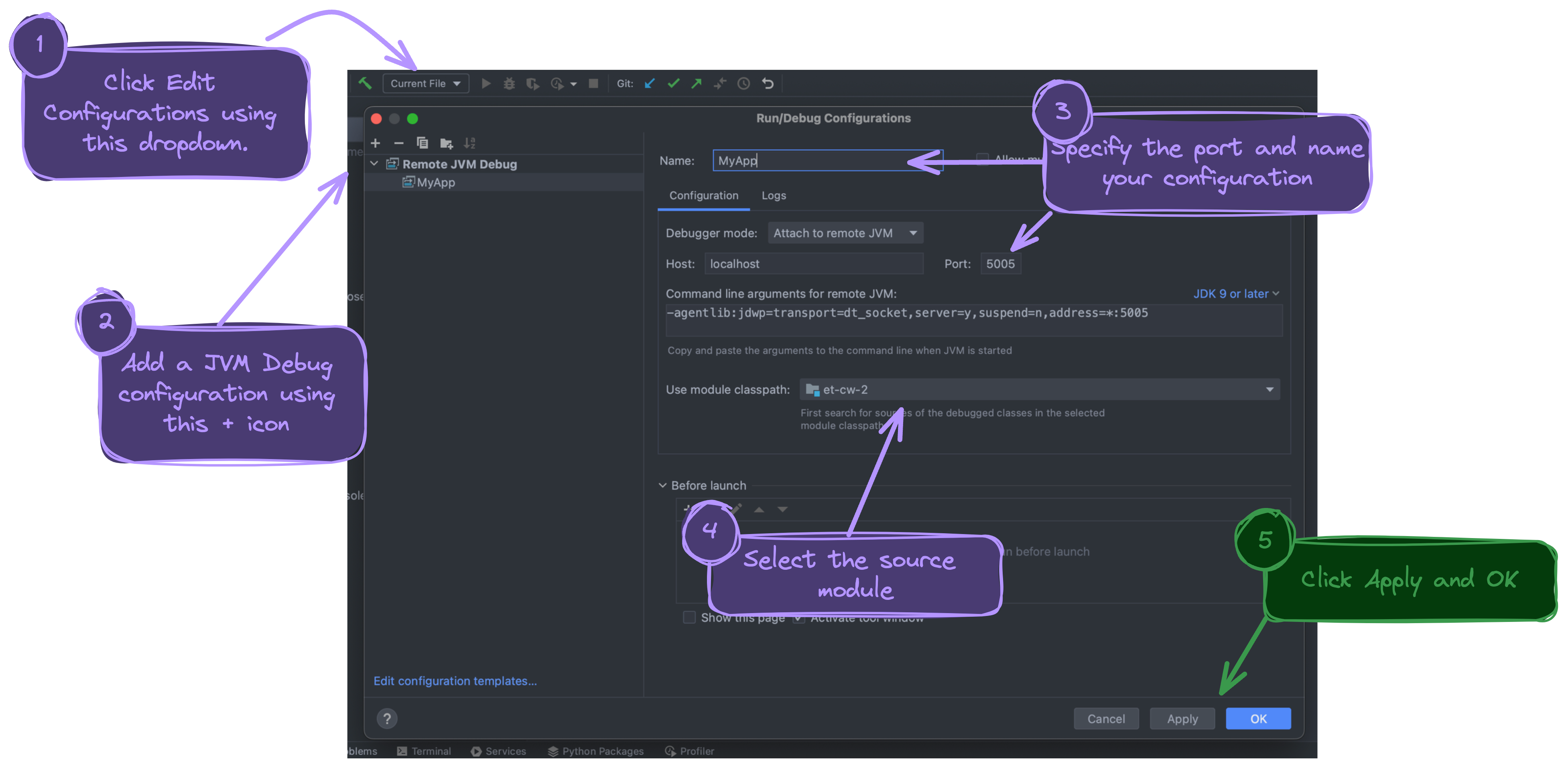The height and width of the screenshot is (772, 1568).
Task: Add a new run configuration with plus icon
Action: point(376,143)
